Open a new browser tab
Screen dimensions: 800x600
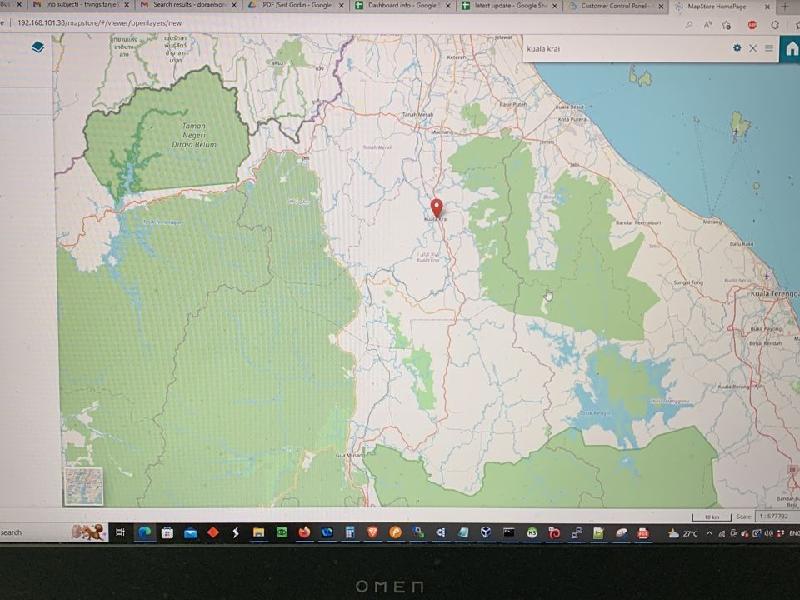[785, 8]
